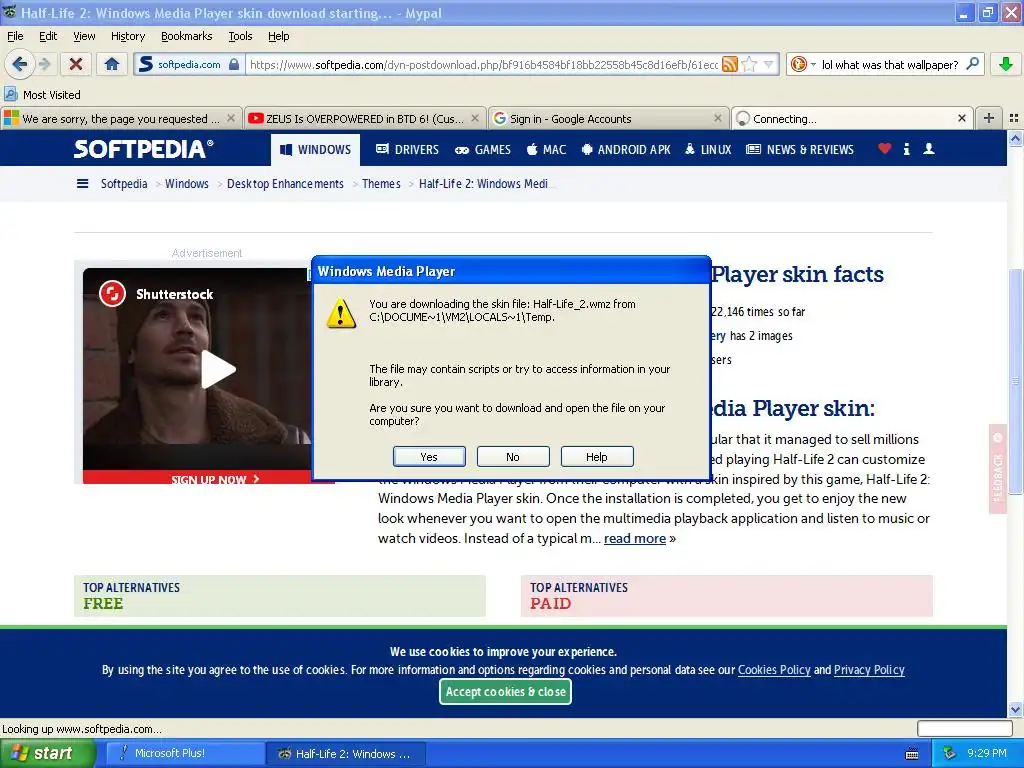Go to Themes breadcrumb link
This screenshot has height=768, width=1024.
click(381, 184)
